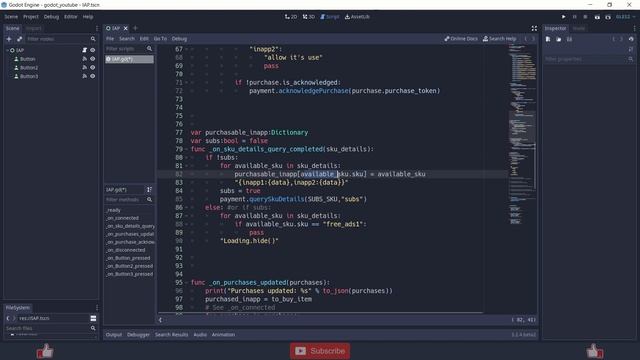
Task: Open Debugger bottom panel
Action: click(138, 335)
